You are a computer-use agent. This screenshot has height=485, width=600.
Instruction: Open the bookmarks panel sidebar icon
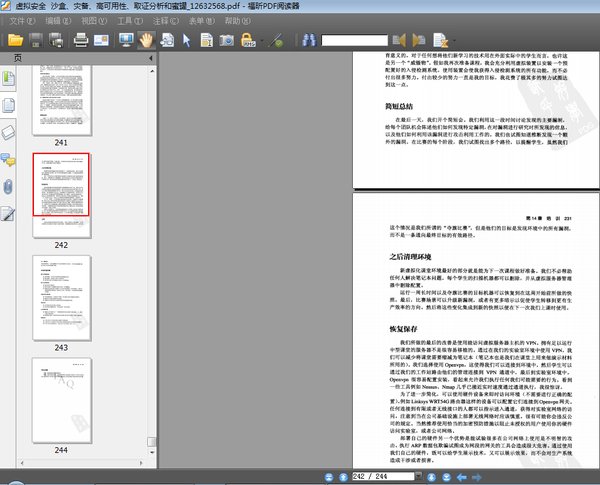coord(8,78)
